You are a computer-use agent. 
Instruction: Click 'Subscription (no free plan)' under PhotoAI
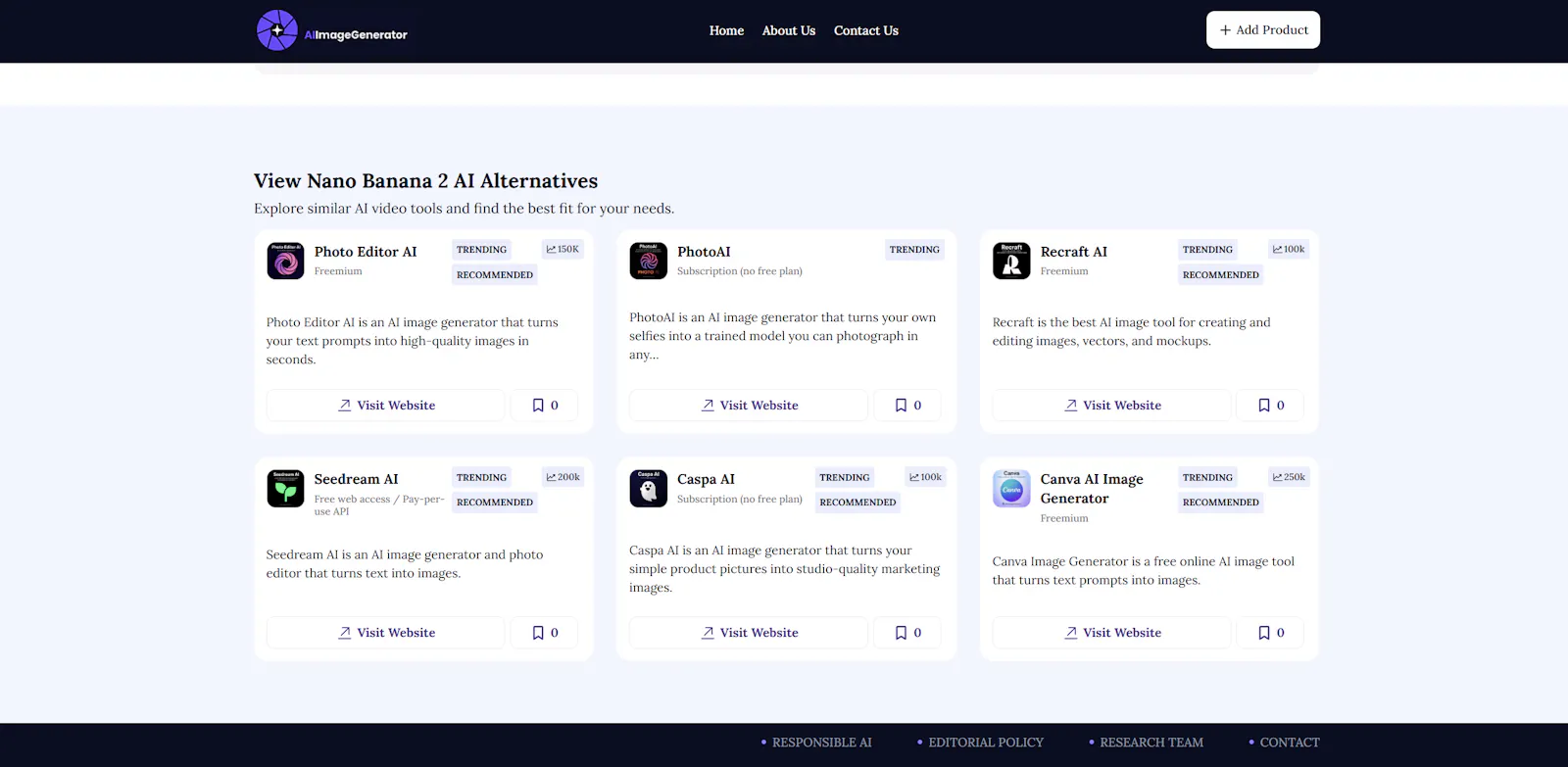pos(740,271)
